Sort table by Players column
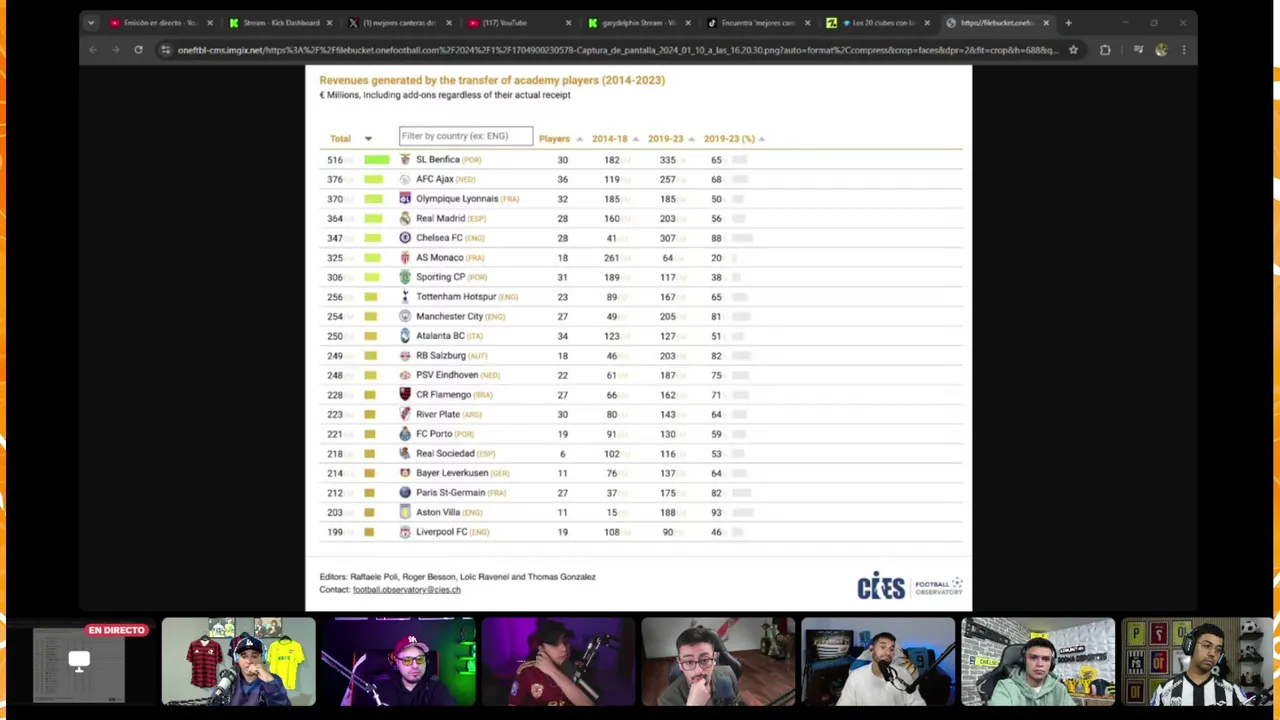The height and width of the screenshot is (720, 1280). tap(560, 139)
